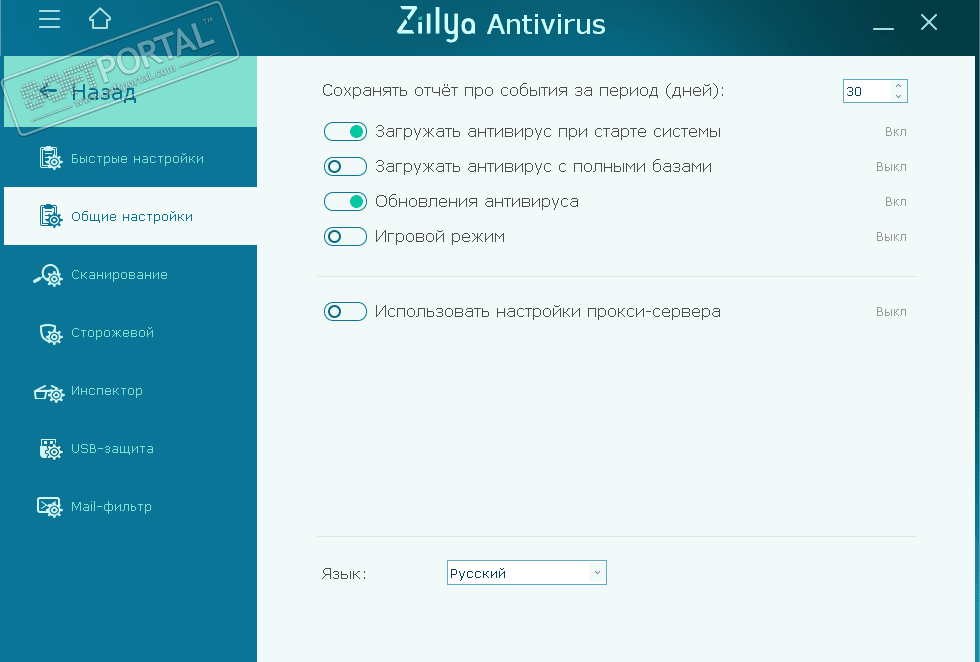
Task: Minimize the Zillya Antivirus window
Action: [x=883, y=28]
